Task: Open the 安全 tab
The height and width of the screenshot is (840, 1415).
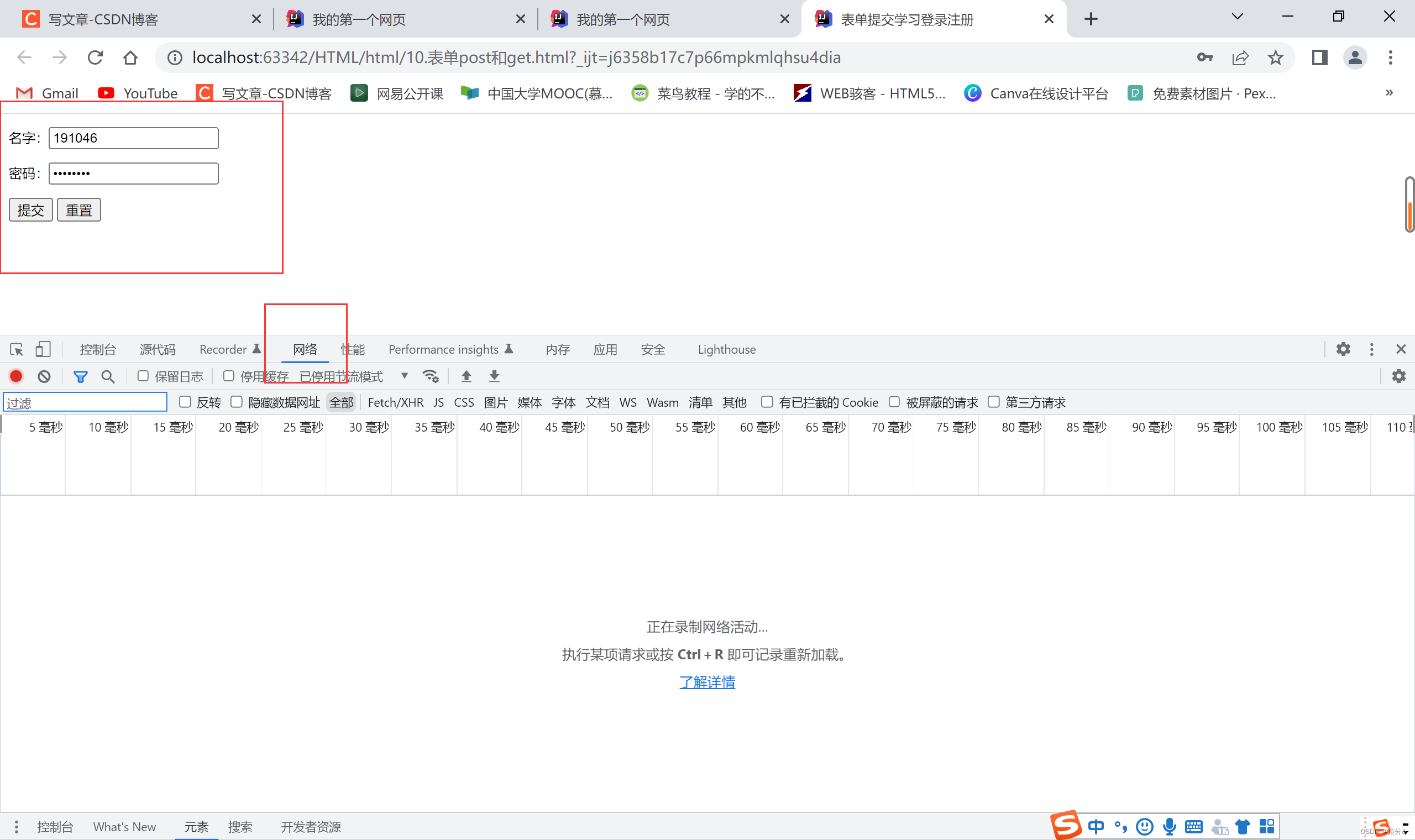Action: [653, 349]
